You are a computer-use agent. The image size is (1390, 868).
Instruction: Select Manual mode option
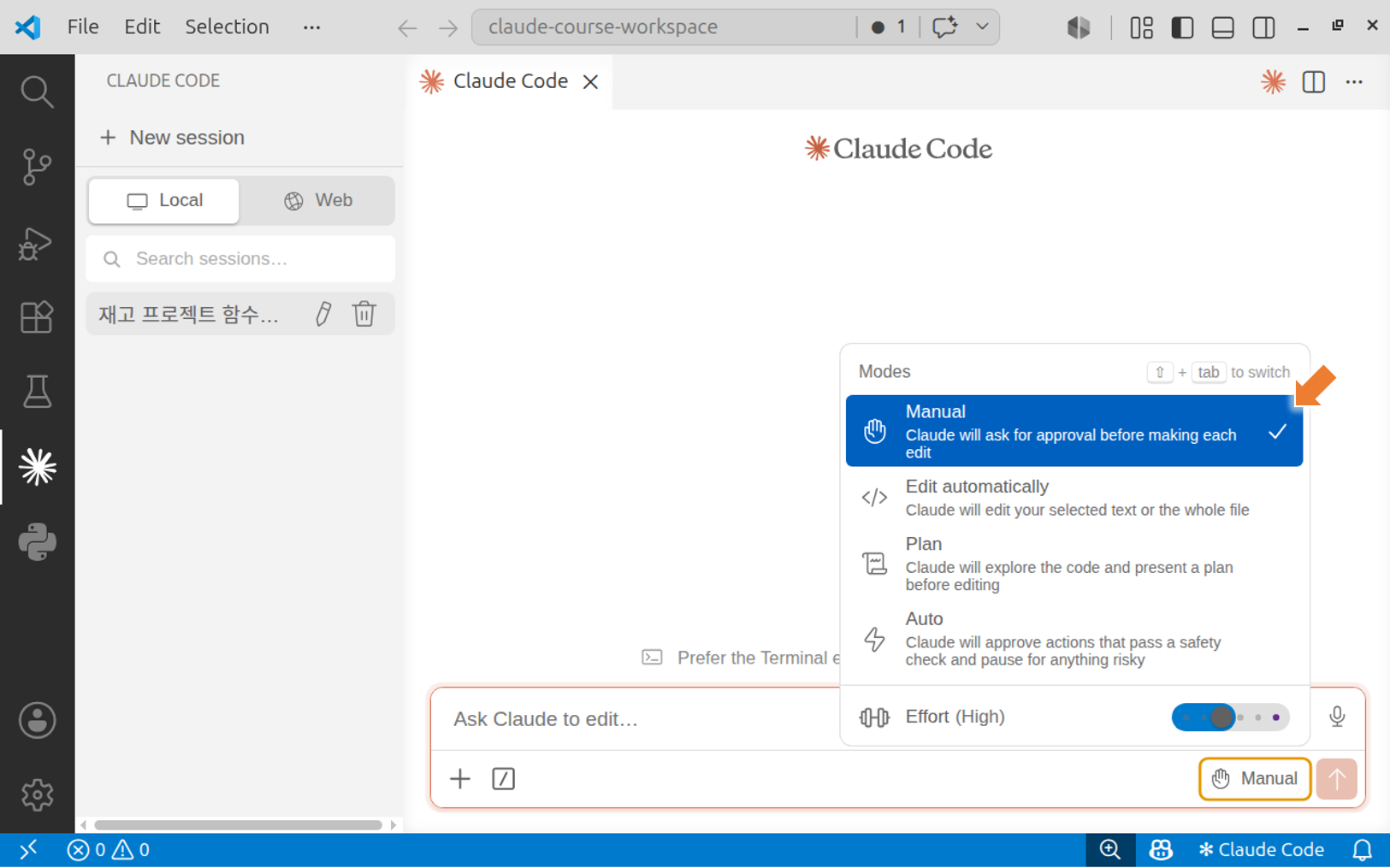pos(1074,431)
